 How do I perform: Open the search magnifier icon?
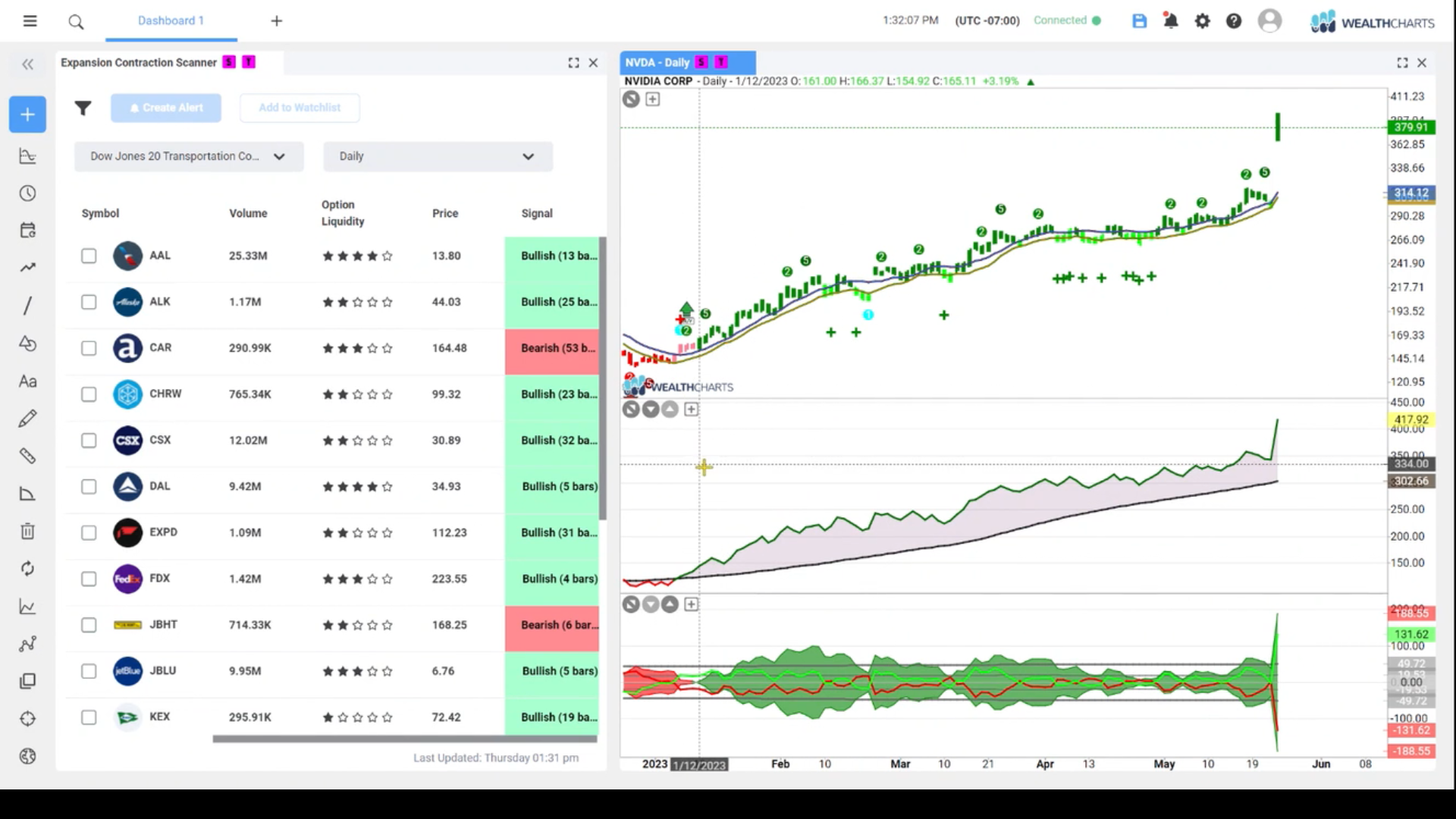coord(76,21)
